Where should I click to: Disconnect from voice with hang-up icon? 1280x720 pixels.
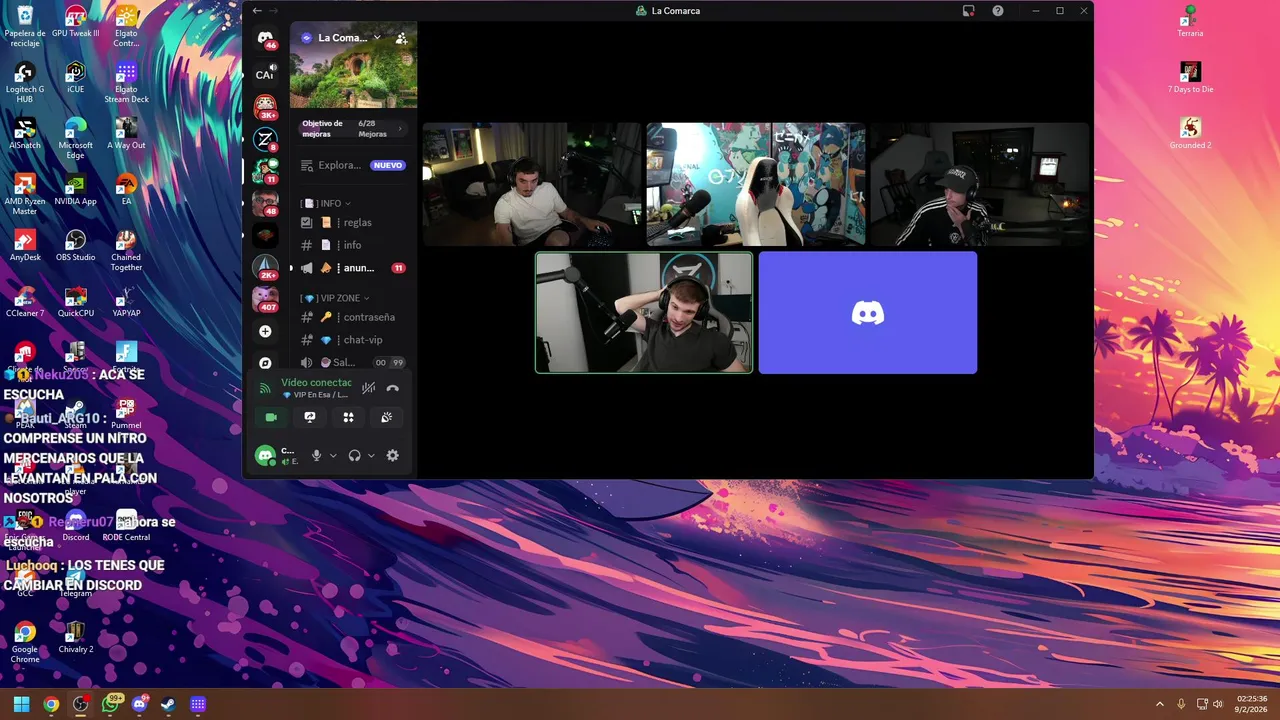(x=393, y=388)
